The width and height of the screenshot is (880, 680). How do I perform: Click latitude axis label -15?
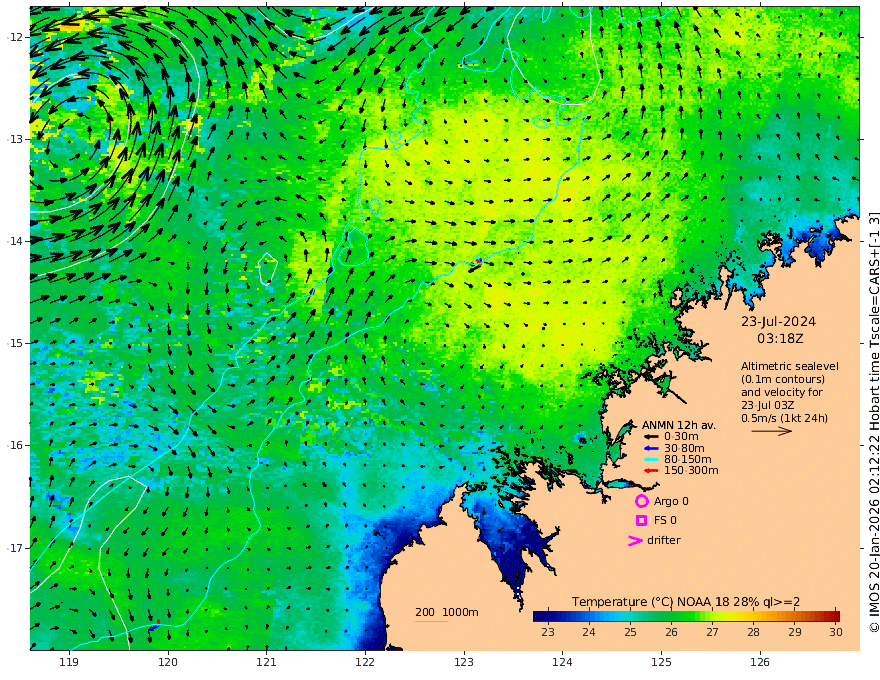tap(15, 343)
